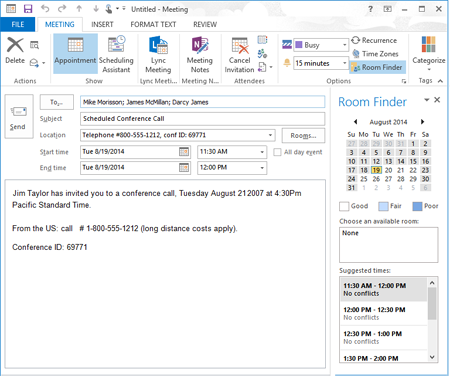
Task: Click the Calendar icon in Actions group
Action: (34, 45)
